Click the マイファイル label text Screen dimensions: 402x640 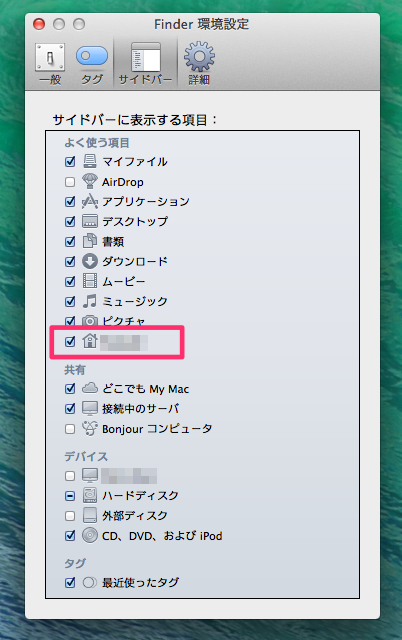[135, 162]
